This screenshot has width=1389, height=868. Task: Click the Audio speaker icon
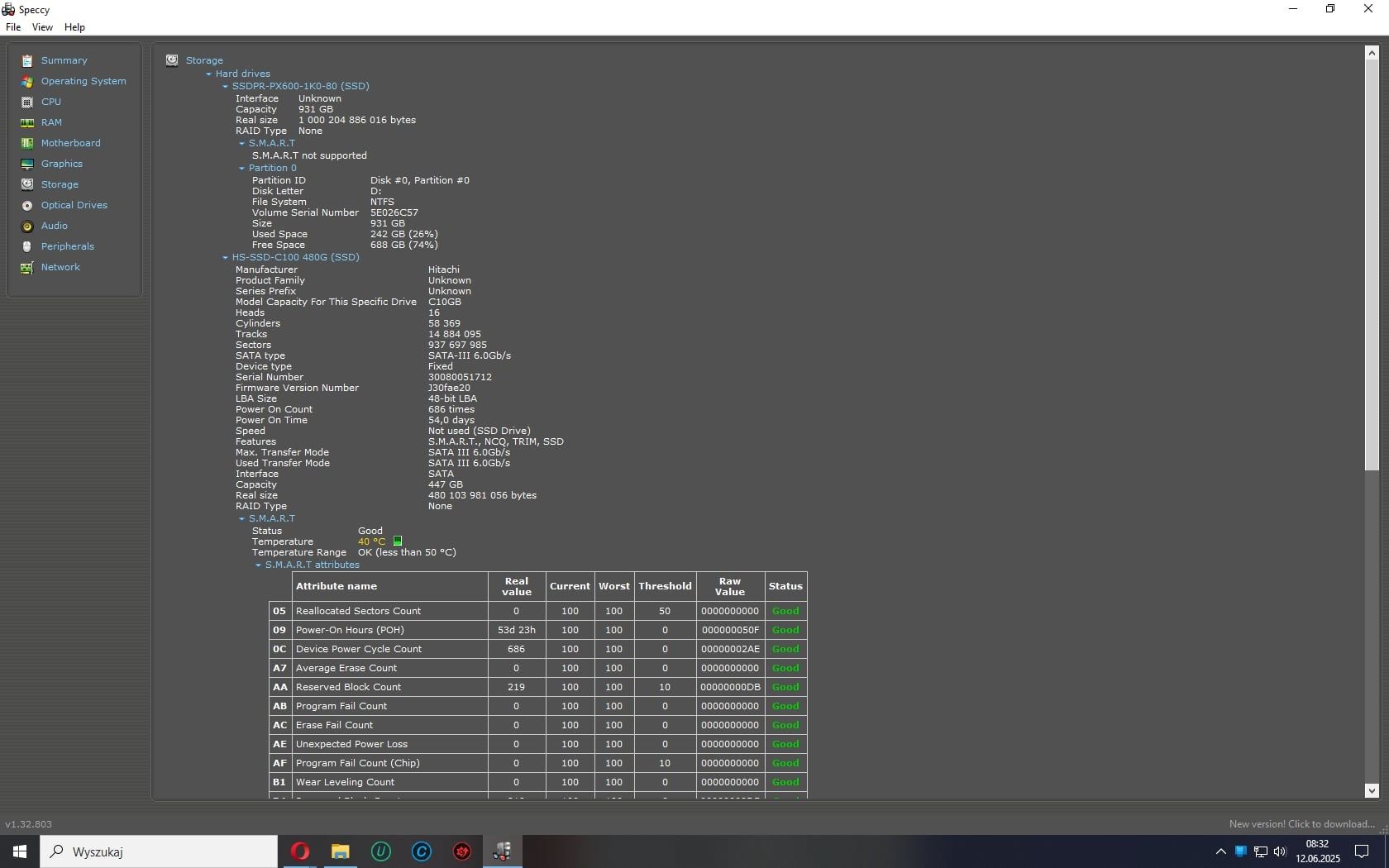(x=27, y=226)
